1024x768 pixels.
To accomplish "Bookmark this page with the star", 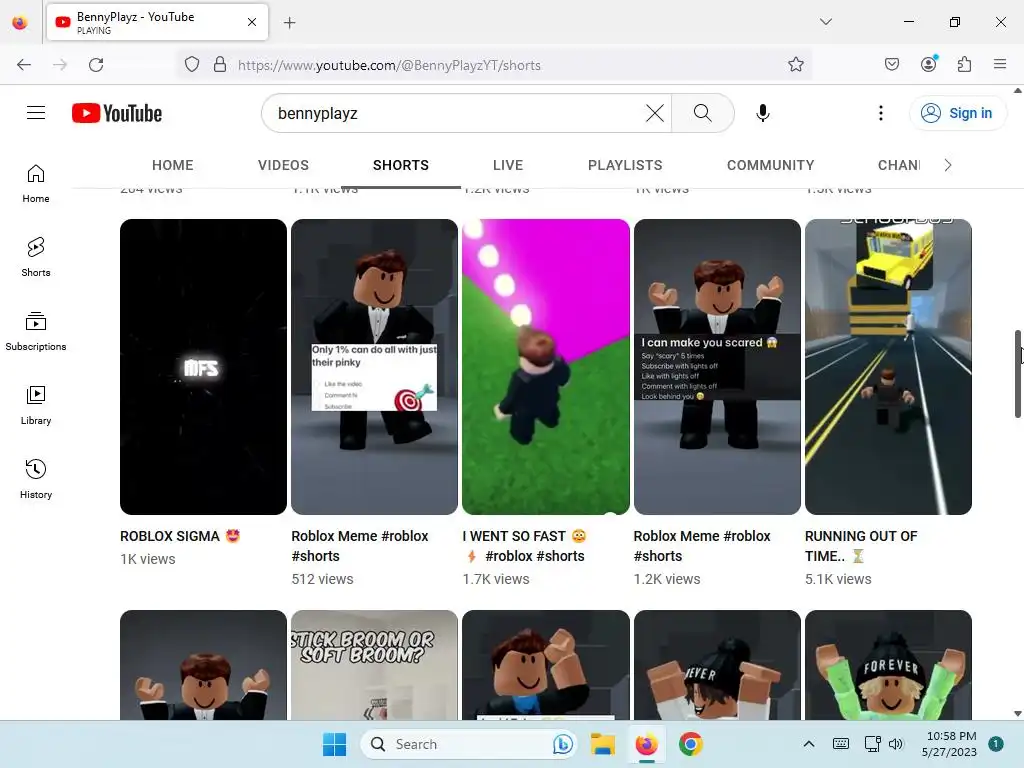I will point(795,65).
